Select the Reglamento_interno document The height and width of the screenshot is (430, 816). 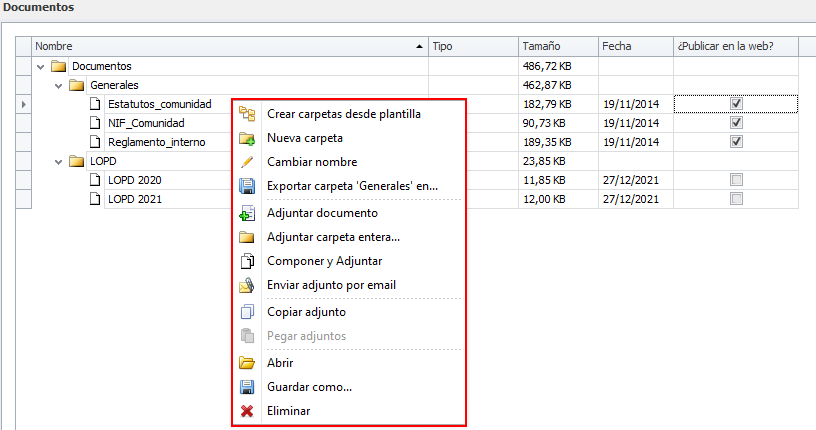click(x=157, y=142)
